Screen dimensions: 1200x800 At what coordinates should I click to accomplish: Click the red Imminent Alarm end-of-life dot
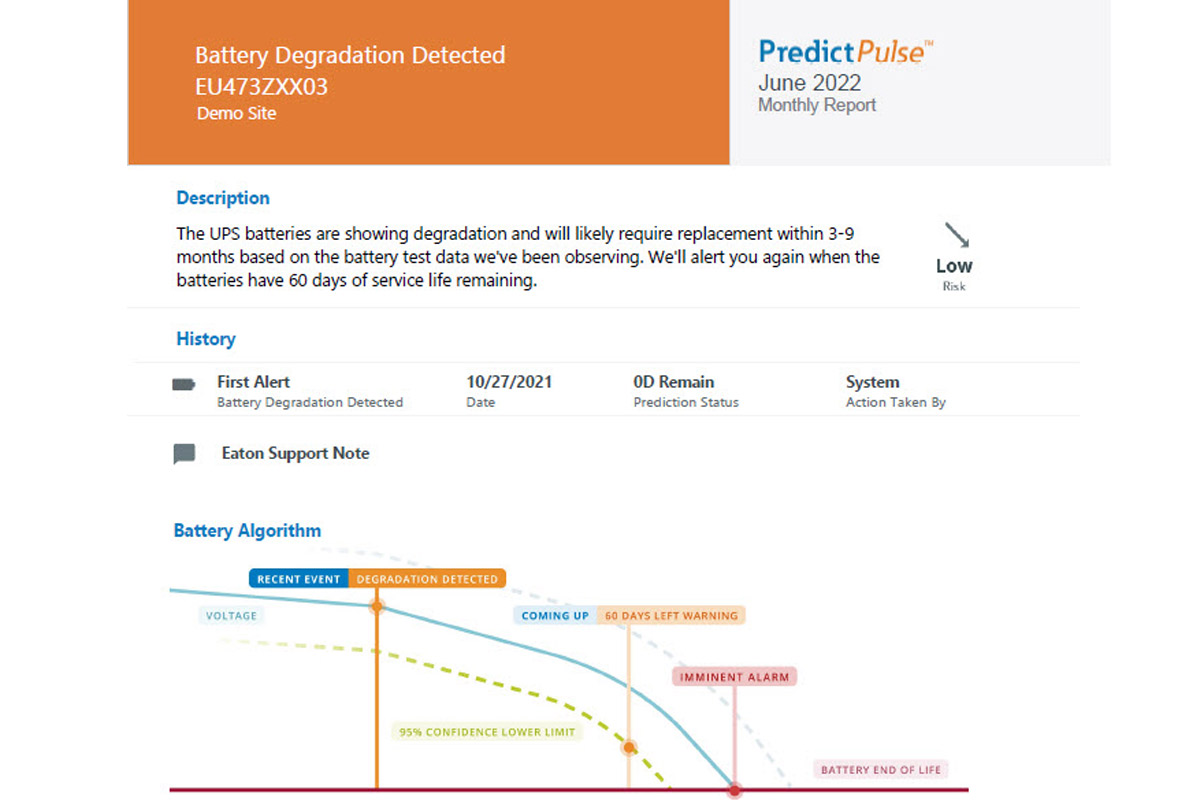(735, 790)
